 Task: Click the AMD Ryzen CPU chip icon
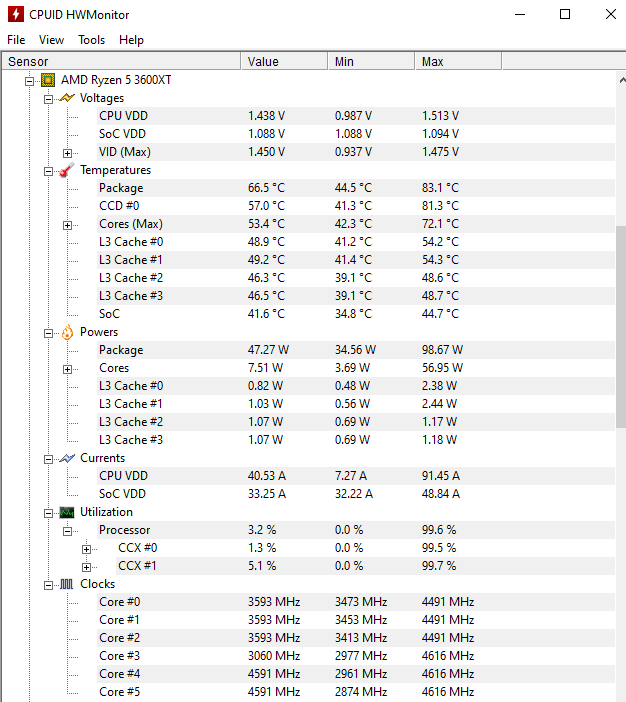coord(48,80)
